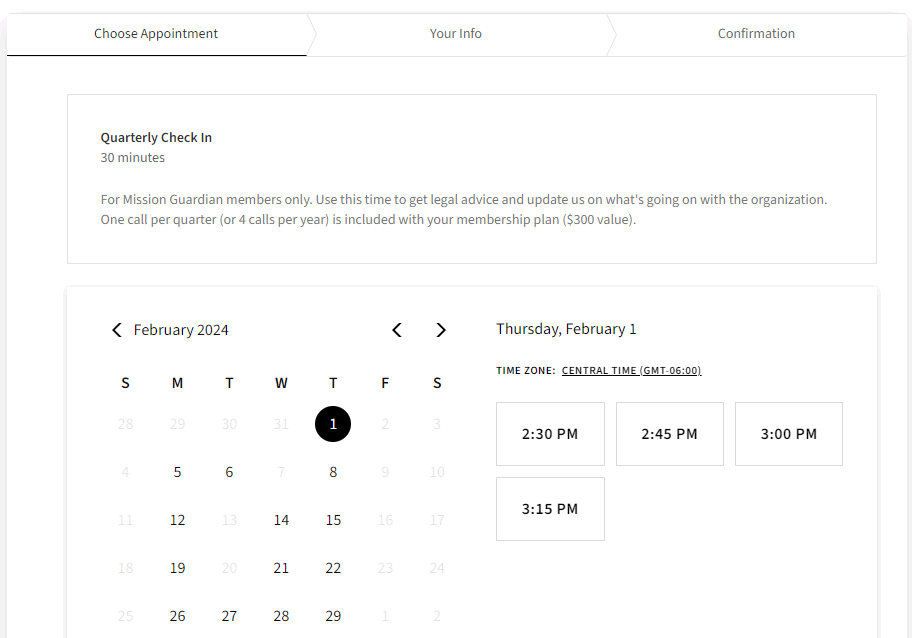The width and height of the screenshot is (912, 638).
Task: Pick February 8 on the calendar
Action: (x=333, y=471)
